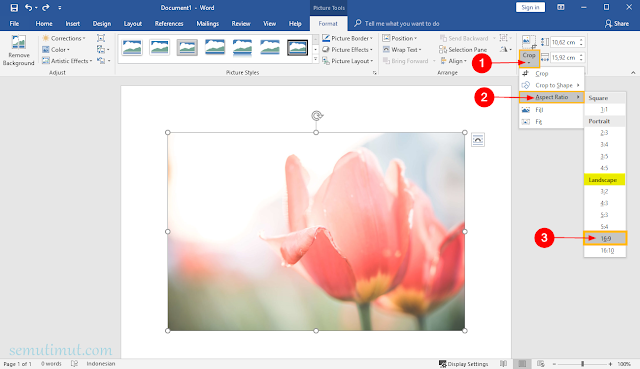The height and width of the screenshot is (369, 640).
Task: Click Display Settings in status bar
Action: point(464,364)
